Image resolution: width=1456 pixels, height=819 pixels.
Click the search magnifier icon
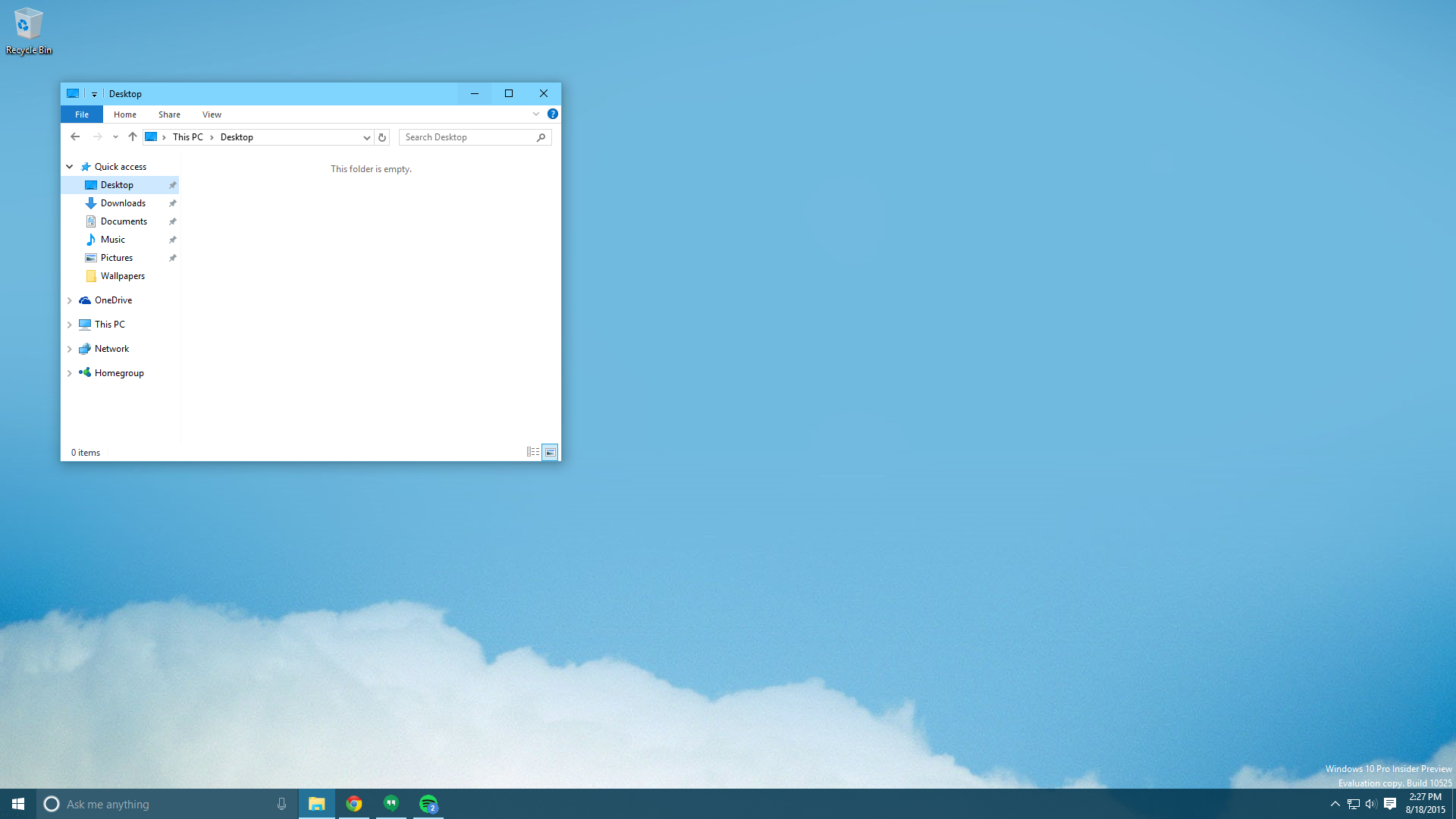(541, 137)
